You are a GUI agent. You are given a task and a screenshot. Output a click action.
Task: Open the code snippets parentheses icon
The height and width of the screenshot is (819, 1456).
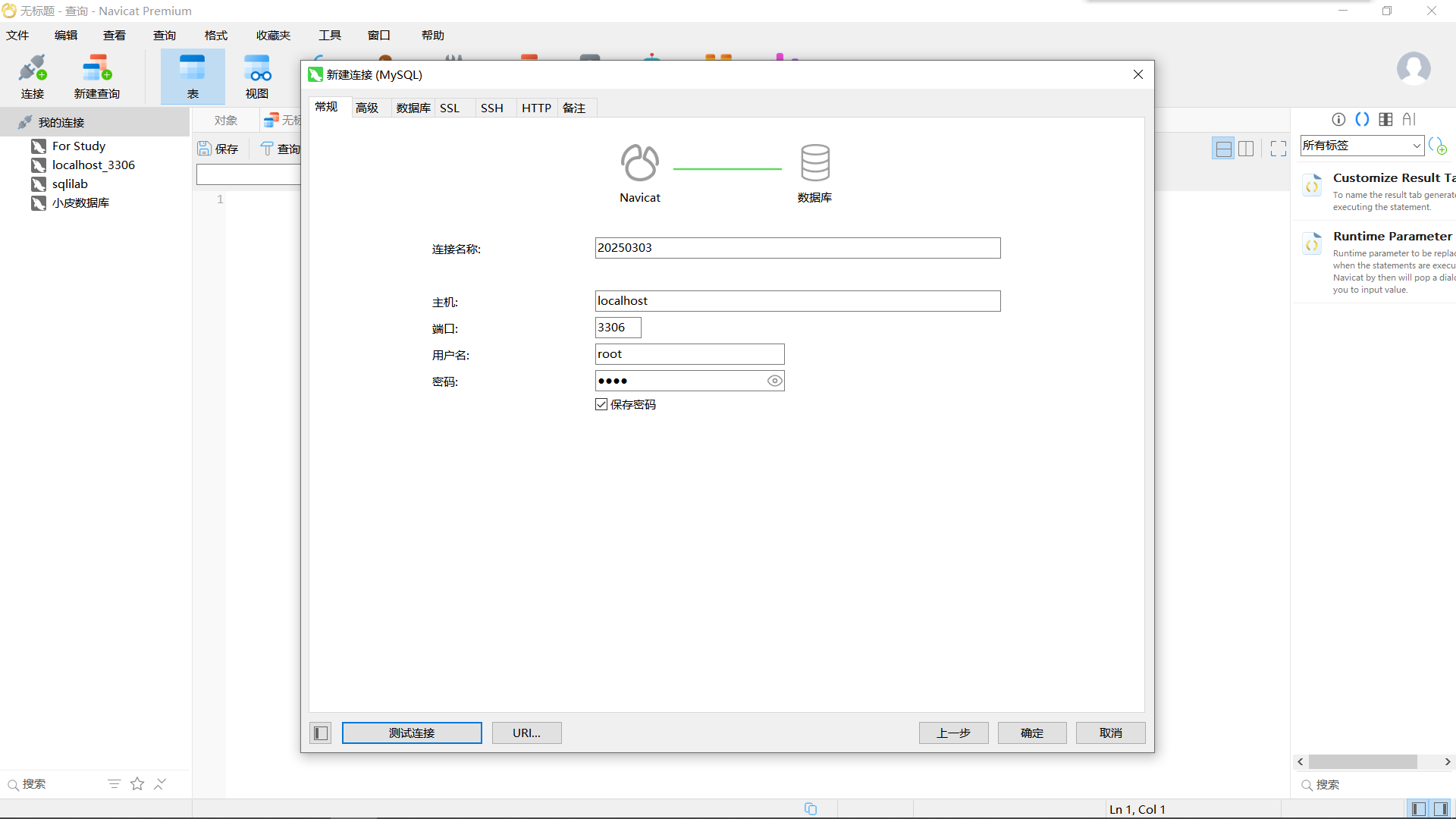pyautogui.click(x=1362, y=119)
